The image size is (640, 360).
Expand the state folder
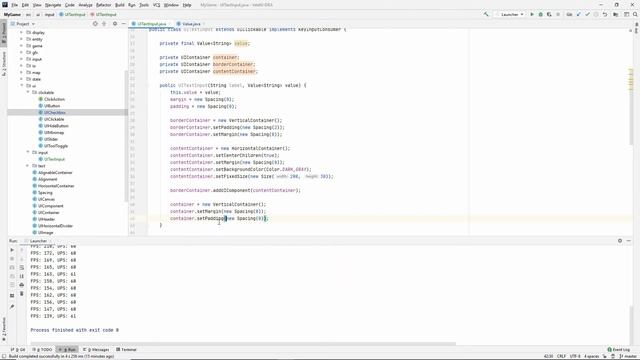pos(21,79)
